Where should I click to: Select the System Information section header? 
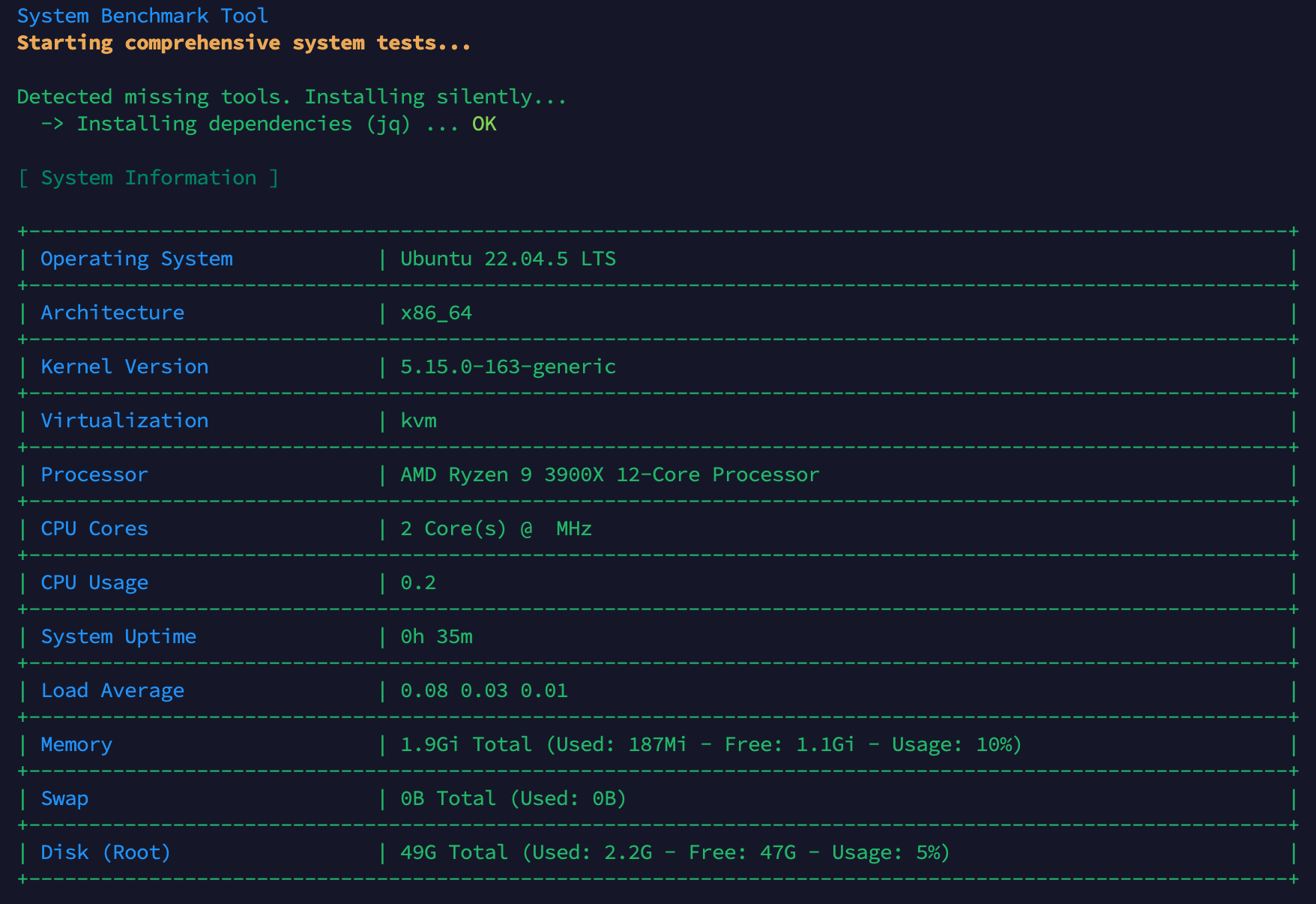(x=148, y=178)
